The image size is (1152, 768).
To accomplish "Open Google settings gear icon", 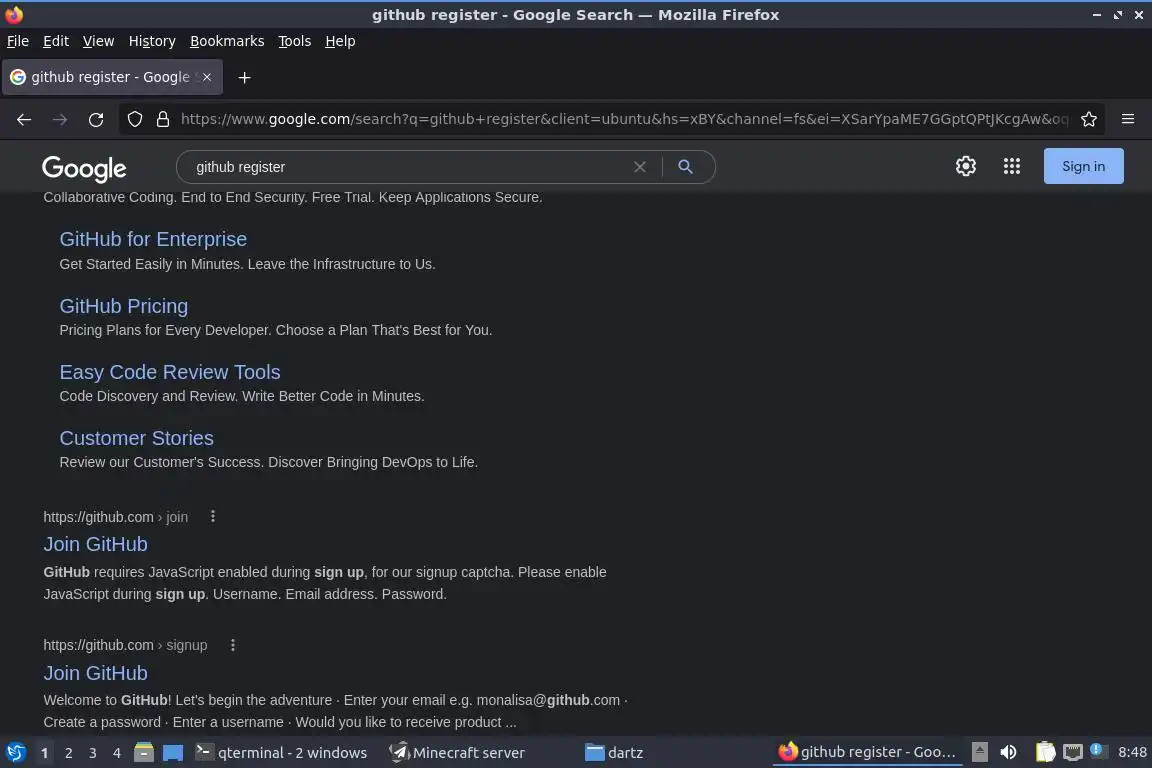I will (965, 166).
